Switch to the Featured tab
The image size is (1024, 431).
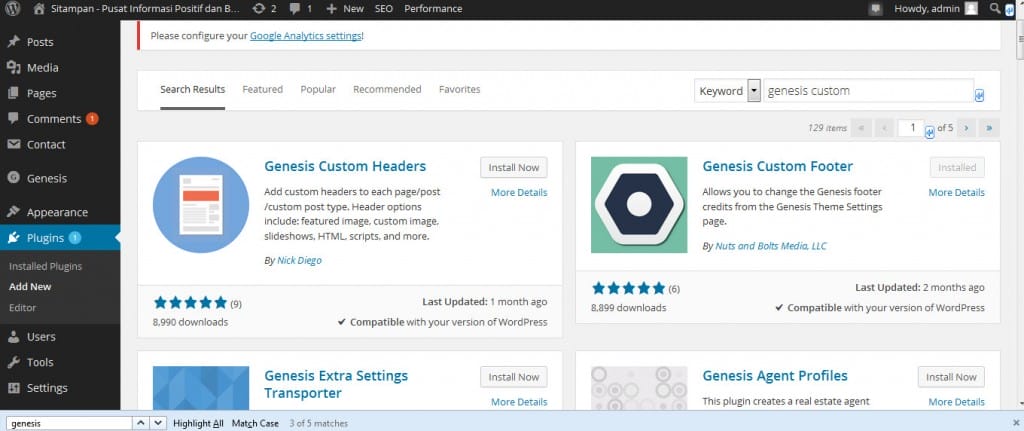tap(263, 89)
